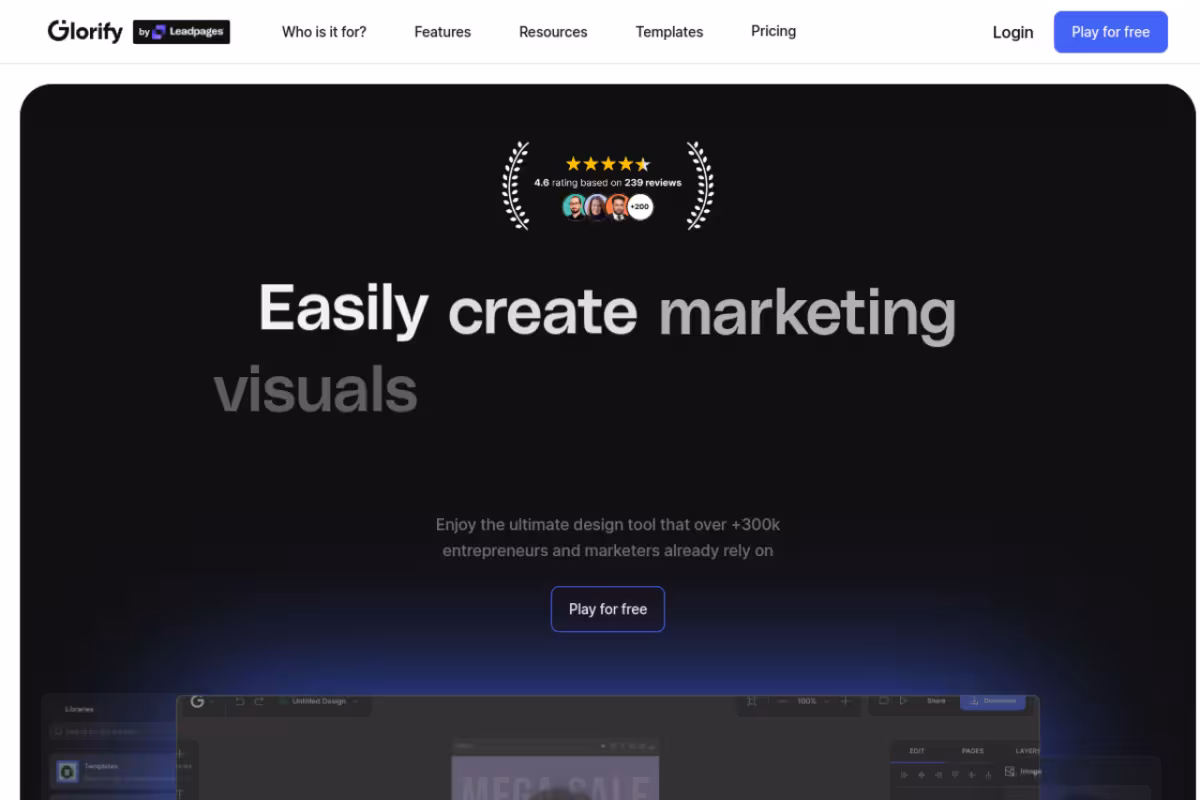Click the G logo in the editor preview

pos(198,702)
